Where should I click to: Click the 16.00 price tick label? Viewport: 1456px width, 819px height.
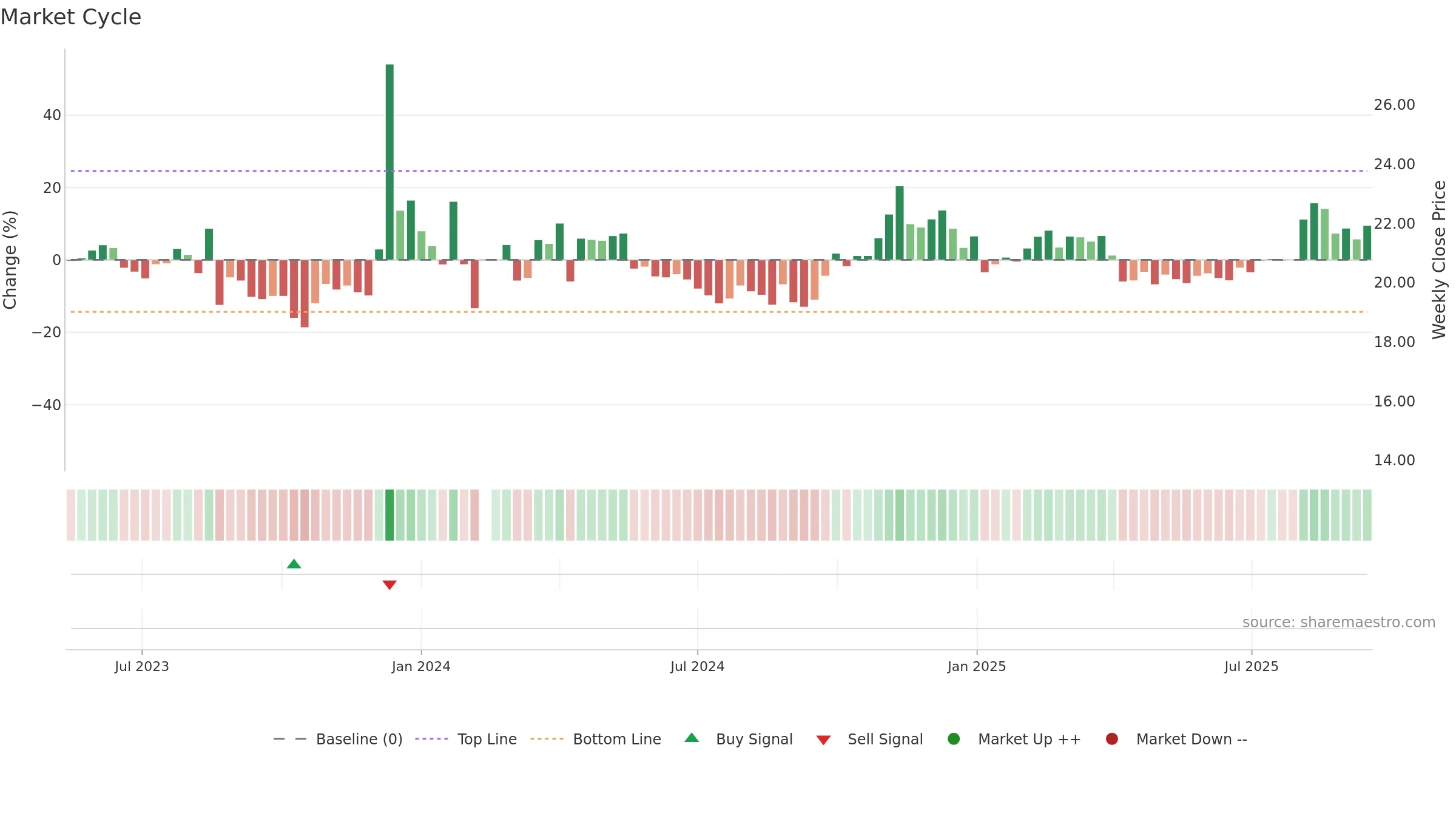pyautogui.click(x=1395, y=402)
